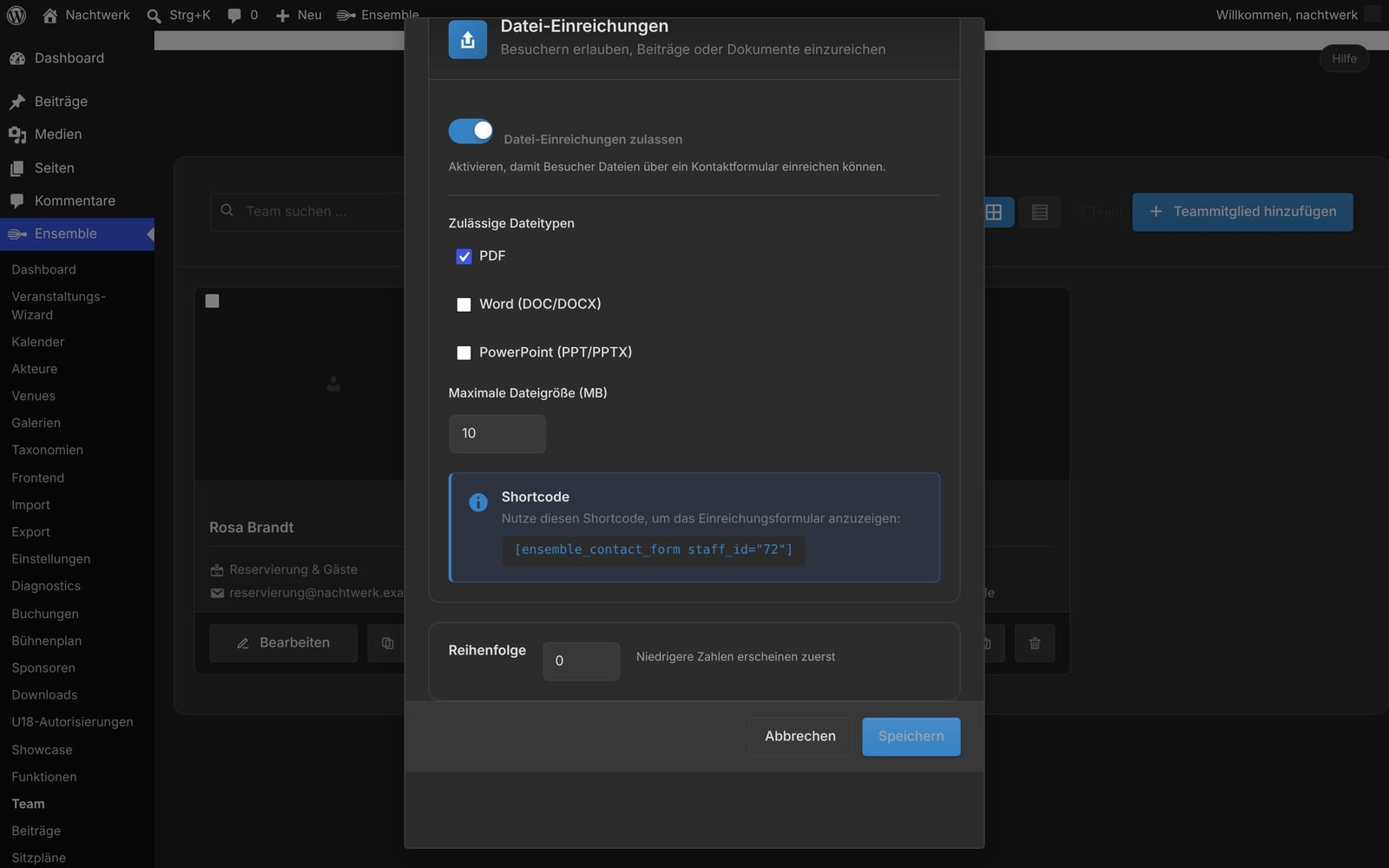
Task: Open Veranstaltungs-Wizard submenu item
Action: click(59, 306)
